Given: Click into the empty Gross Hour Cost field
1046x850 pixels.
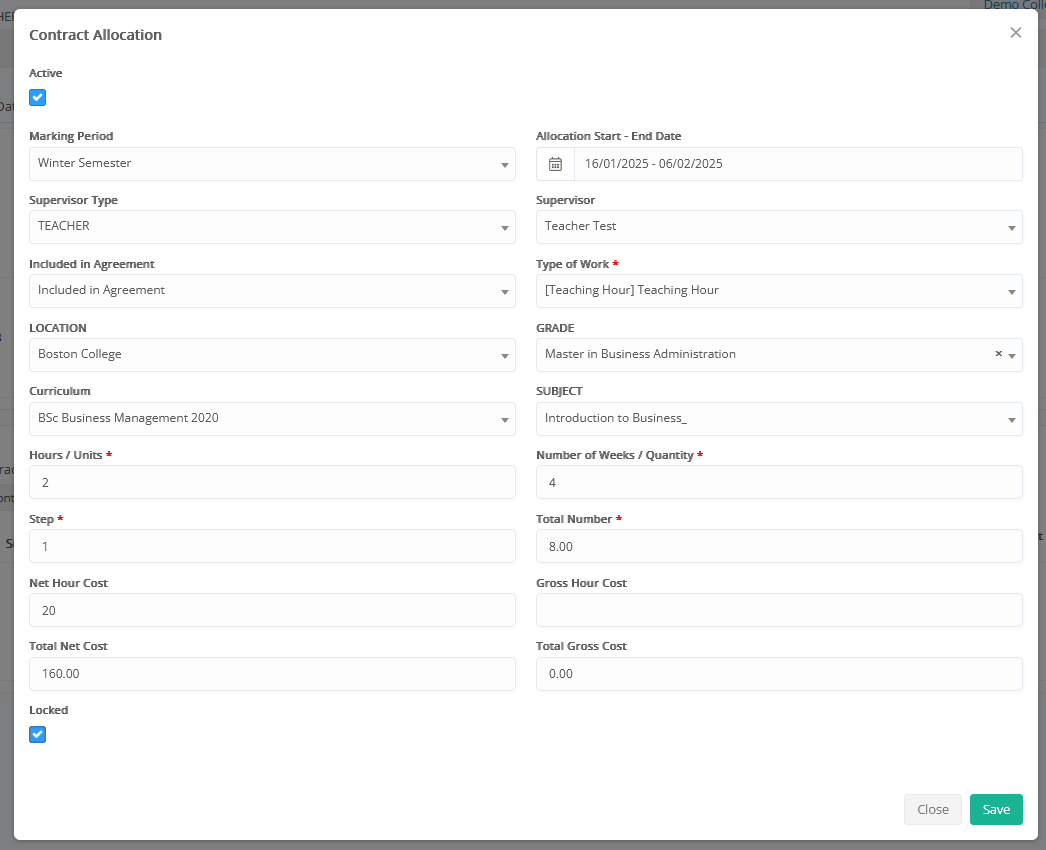Looking at the screenshot, I should (778, 610).
